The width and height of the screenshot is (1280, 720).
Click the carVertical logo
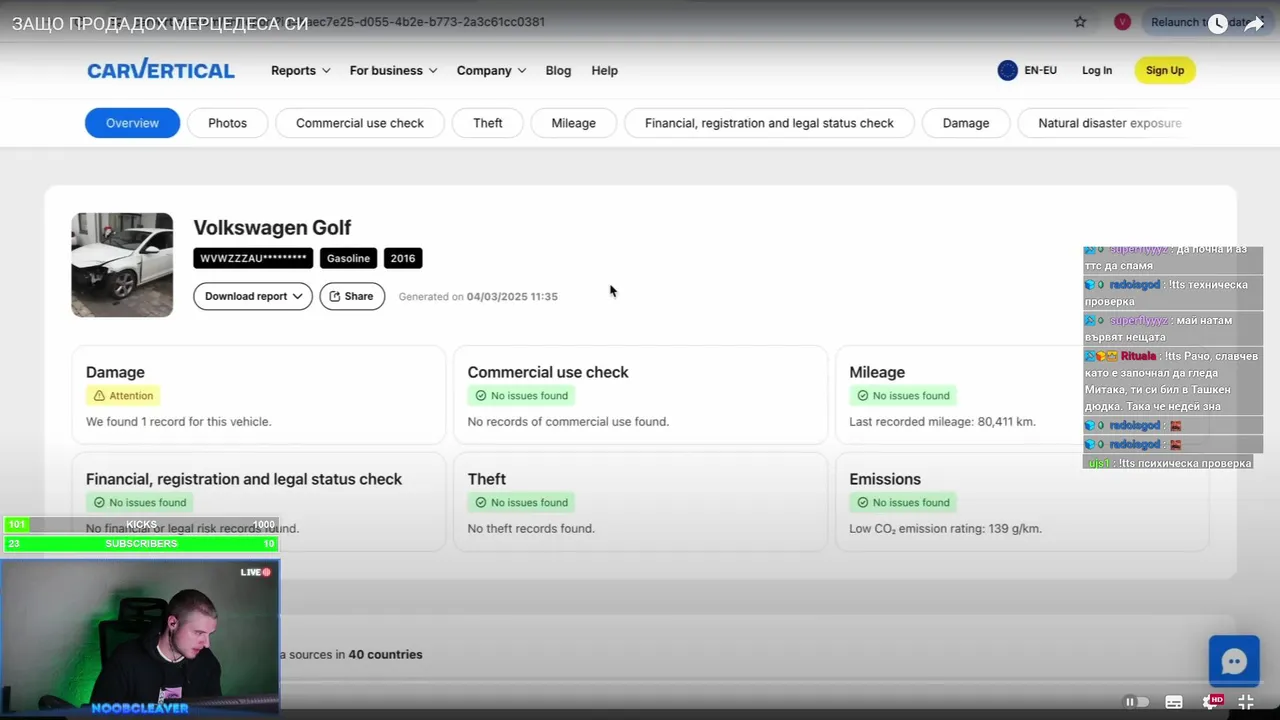pos(161,69)
